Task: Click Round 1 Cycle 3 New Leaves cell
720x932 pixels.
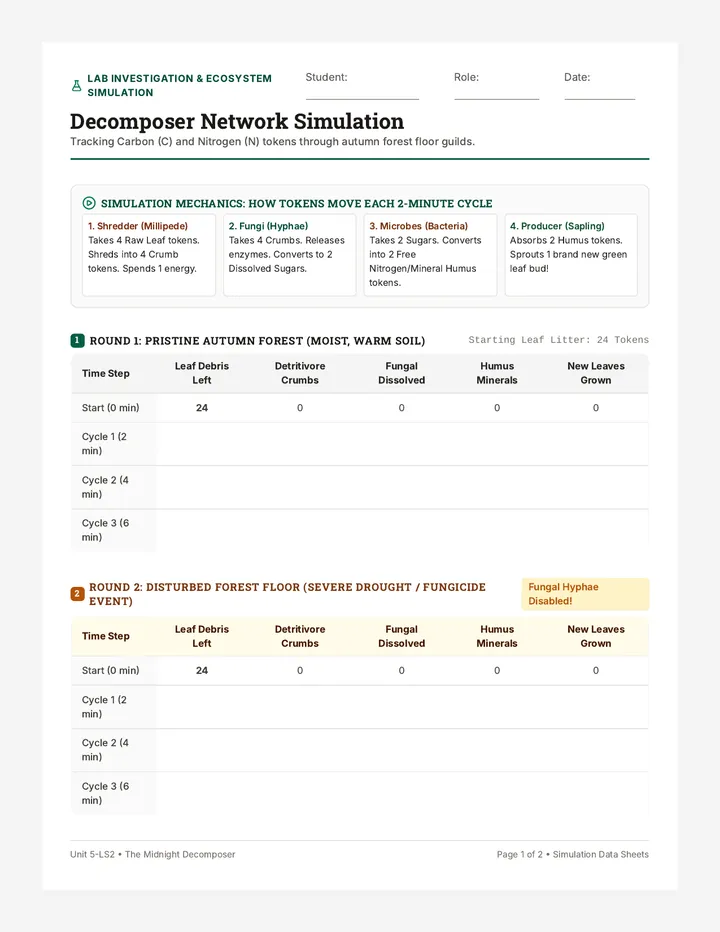Action: click(x=596, y=530)
